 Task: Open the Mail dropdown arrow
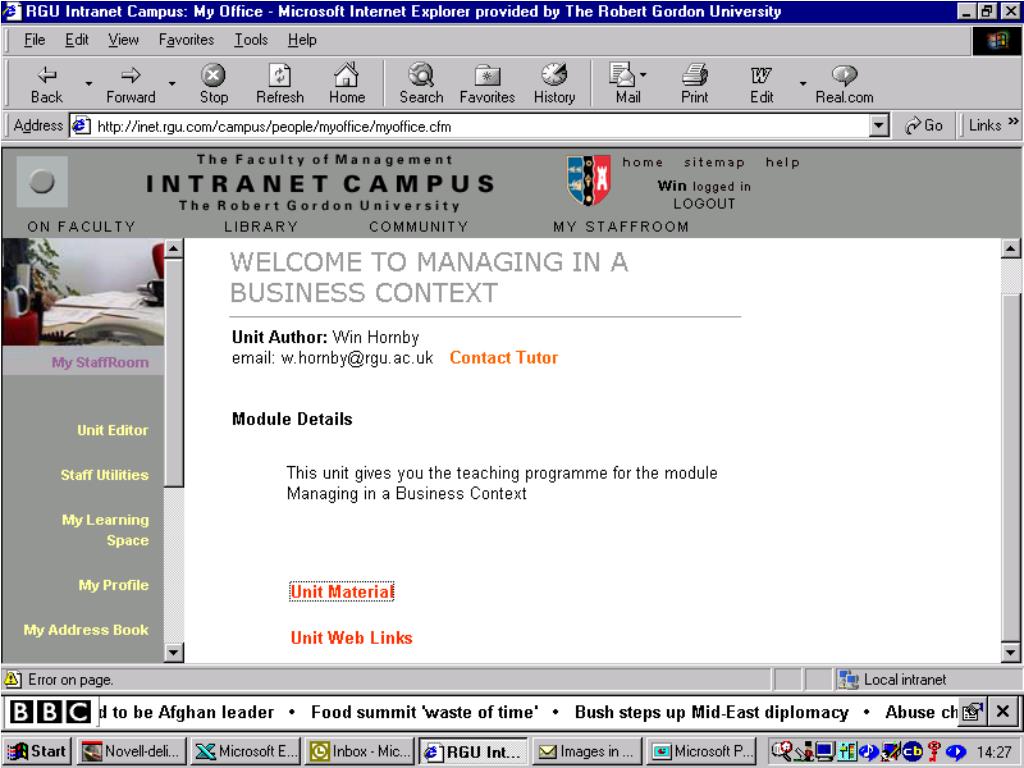coord(643,75)
